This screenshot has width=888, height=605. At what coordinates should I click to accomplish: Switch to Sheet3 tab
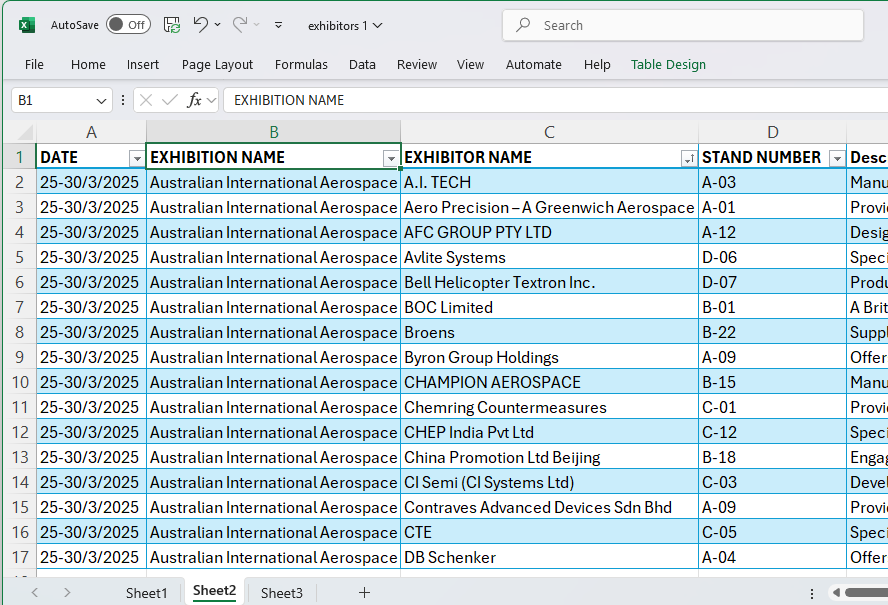(281, 593)
